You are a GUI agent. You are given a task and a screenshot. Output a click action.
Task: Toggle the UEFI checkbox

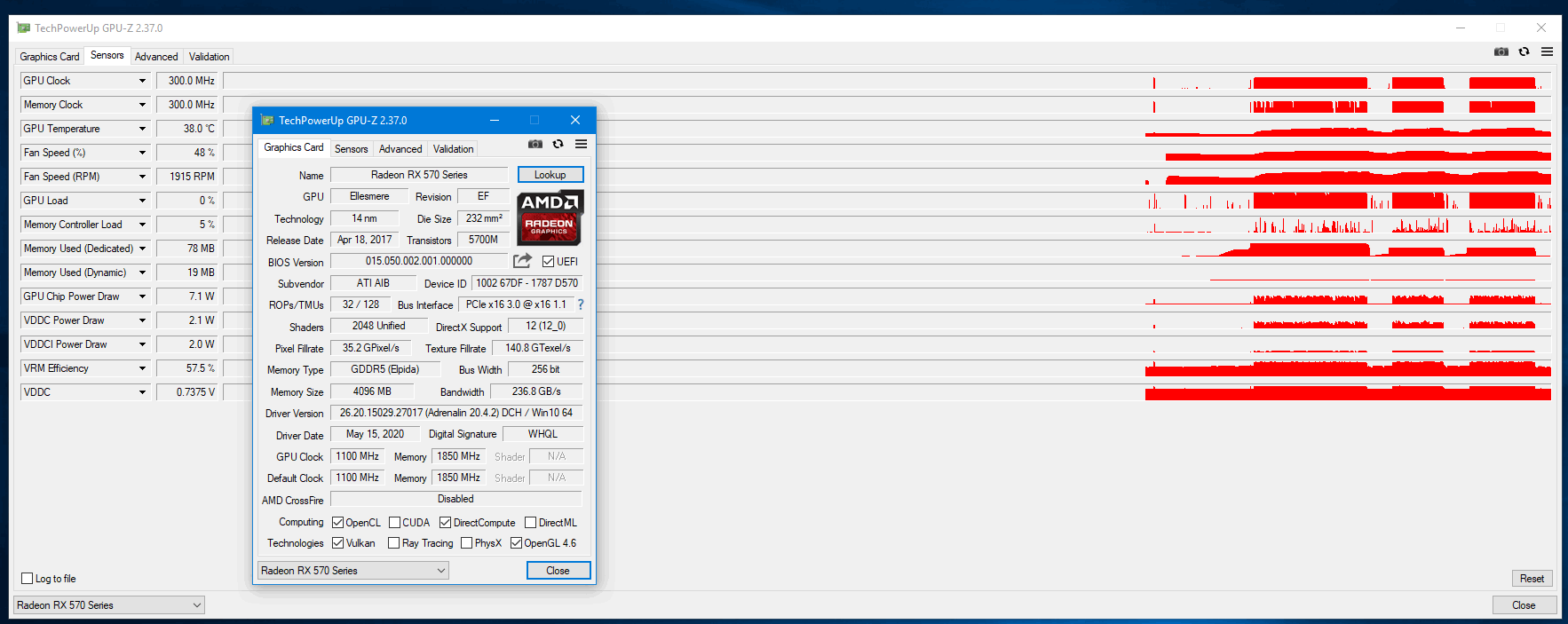click(549, 262)
